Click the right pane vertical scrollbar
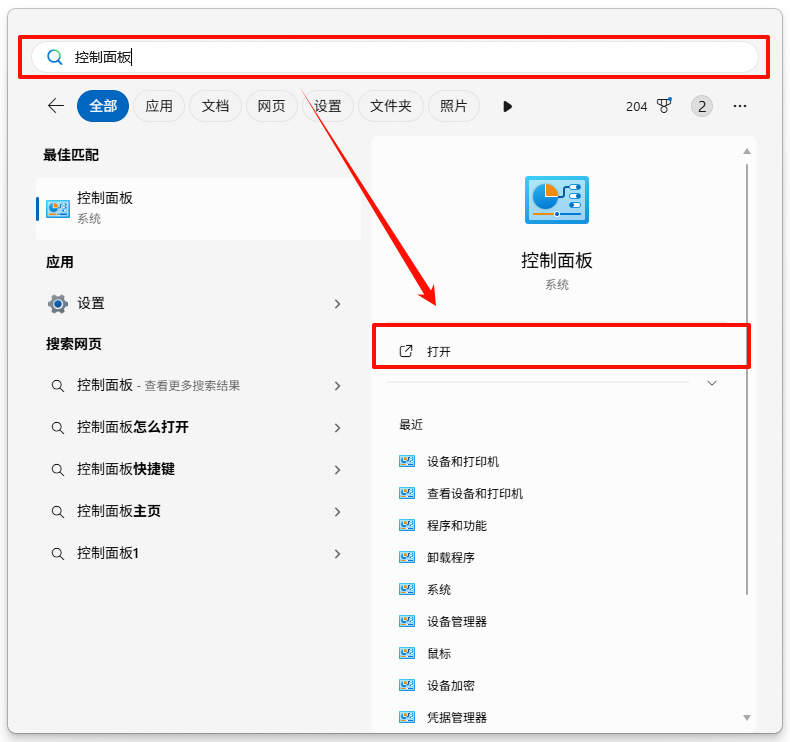790x742 pixels. pos(746,380)
